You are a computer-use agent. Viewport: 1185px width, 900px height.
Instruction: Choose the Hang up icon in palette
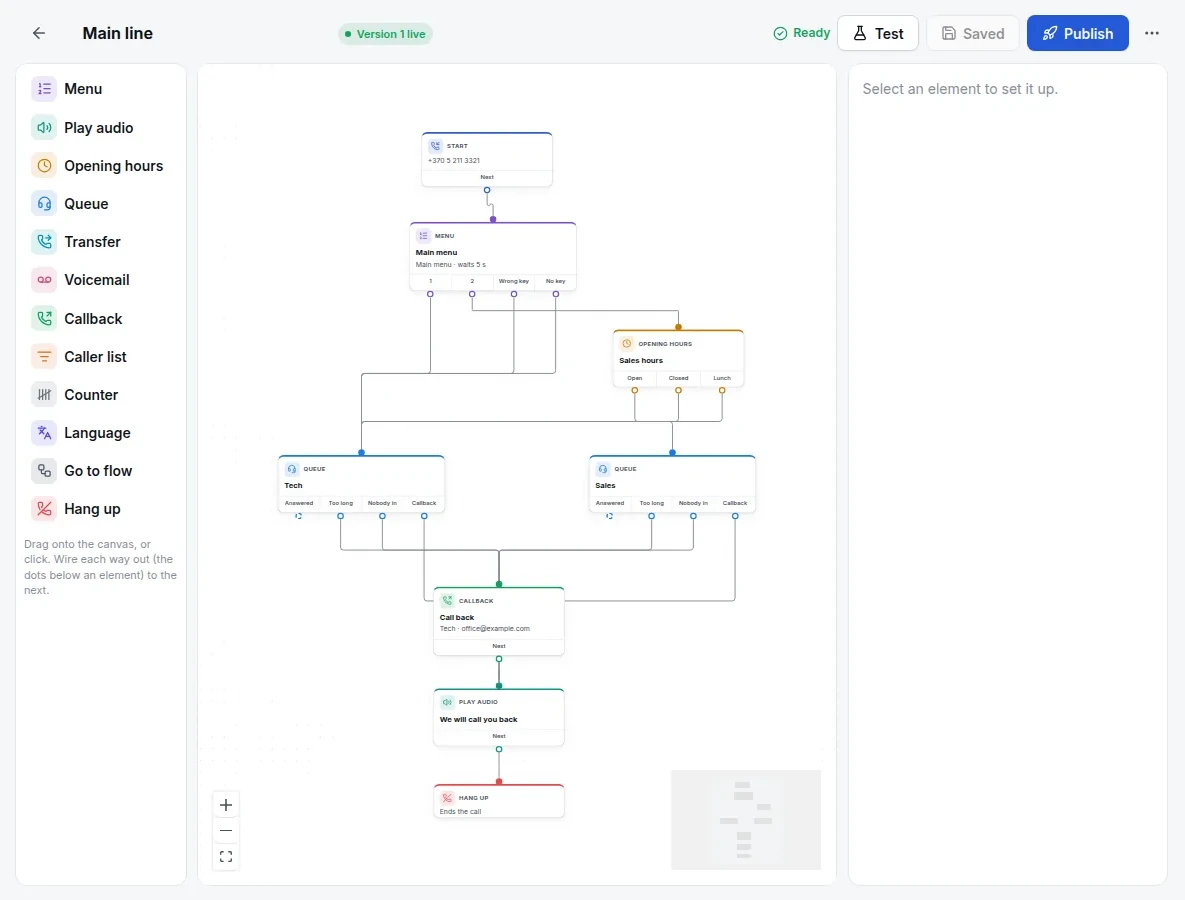pos(45,509)
